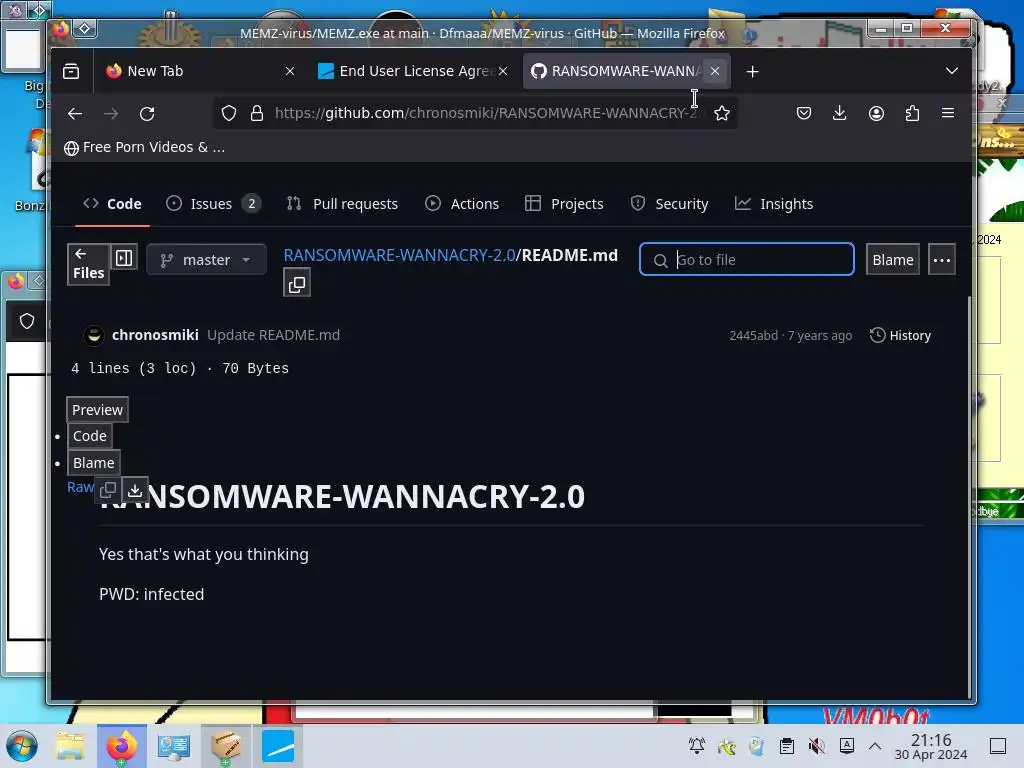Select the Code repository tab

pyautogui.click(x=112, y=204)
